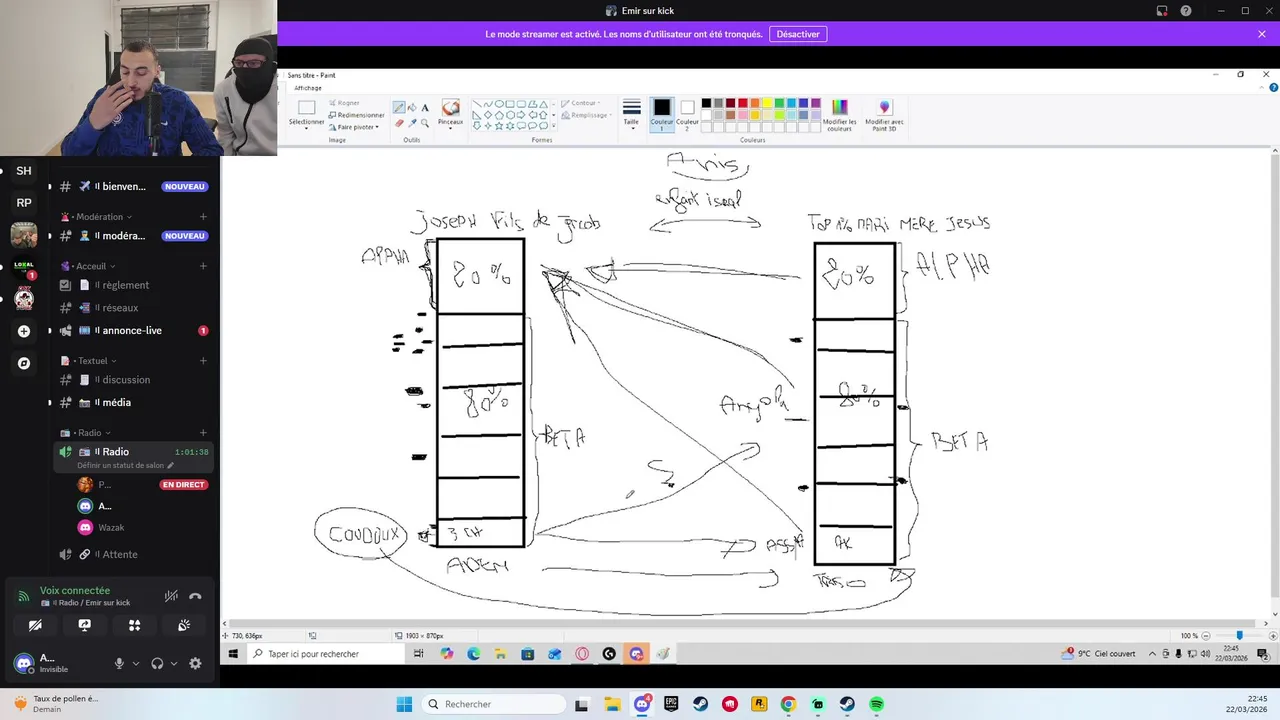This screenshot has height=720, width=1280.
Task: Select the Eraser tool in Paint
Action: coord(399,123)
